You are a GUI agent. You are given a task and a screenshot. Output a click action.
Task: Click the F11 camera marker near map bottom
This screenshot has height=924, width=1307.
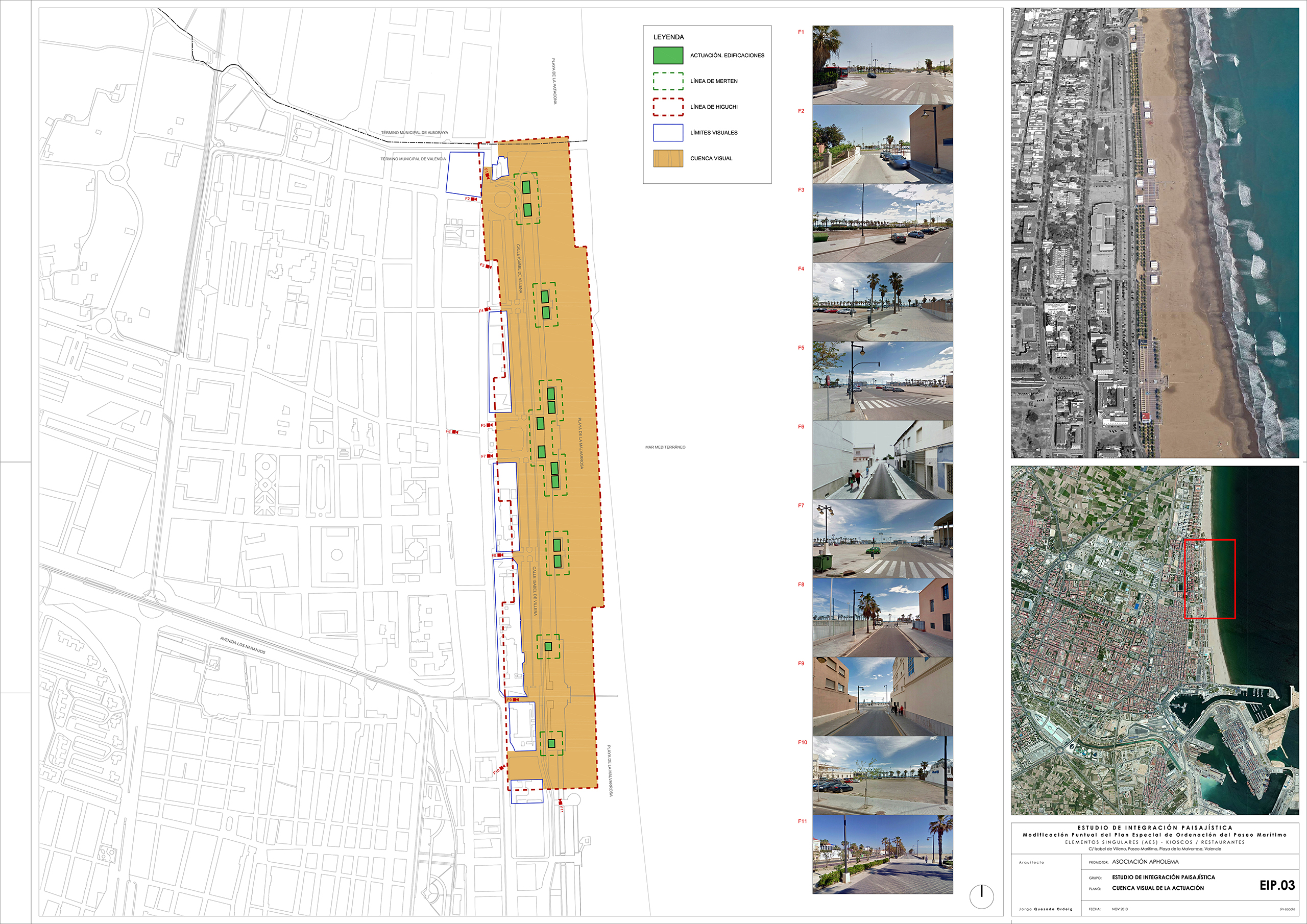561,802
